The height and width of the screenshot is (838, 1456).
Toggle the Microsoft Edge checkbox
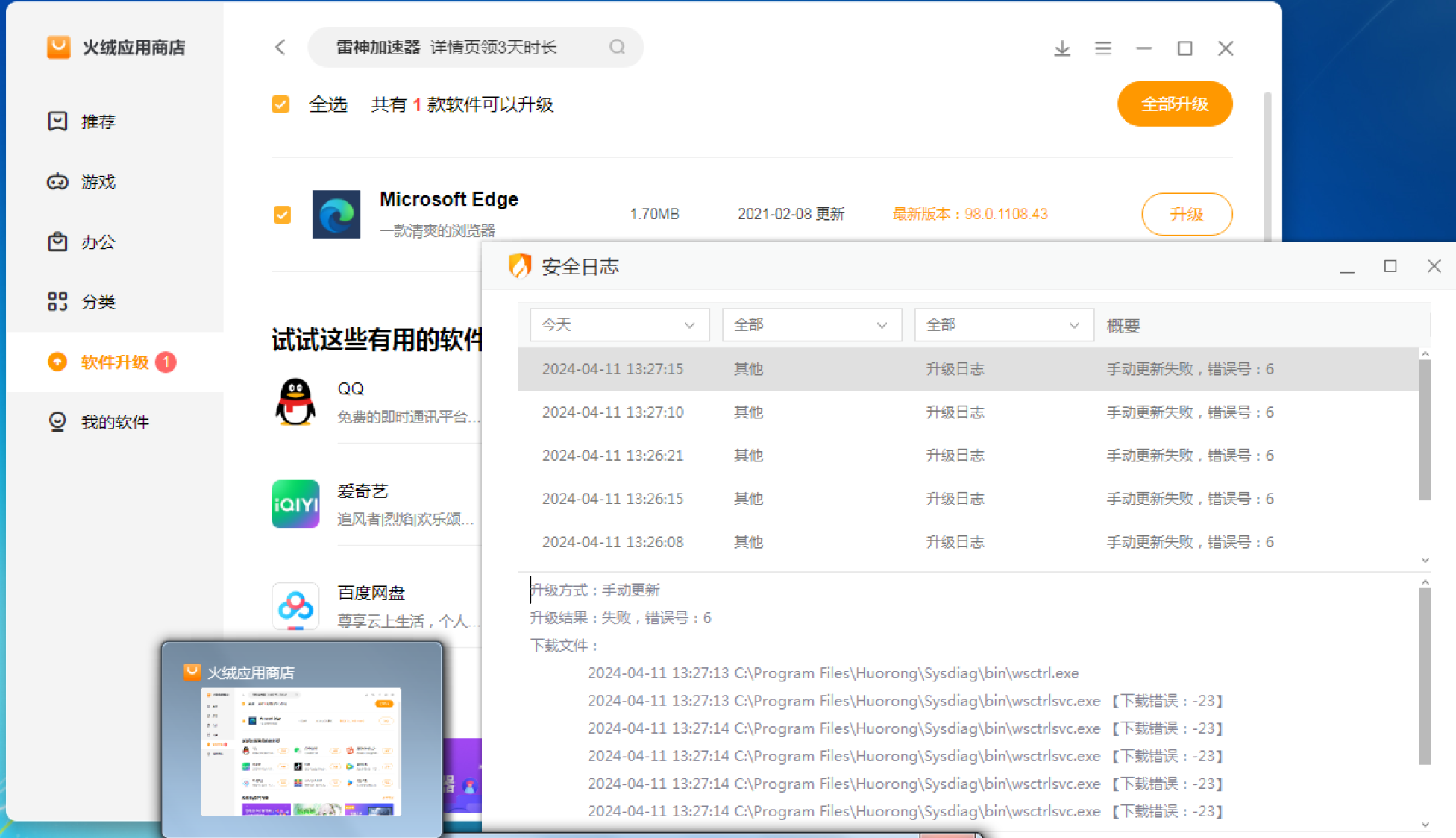coord(282,215)
